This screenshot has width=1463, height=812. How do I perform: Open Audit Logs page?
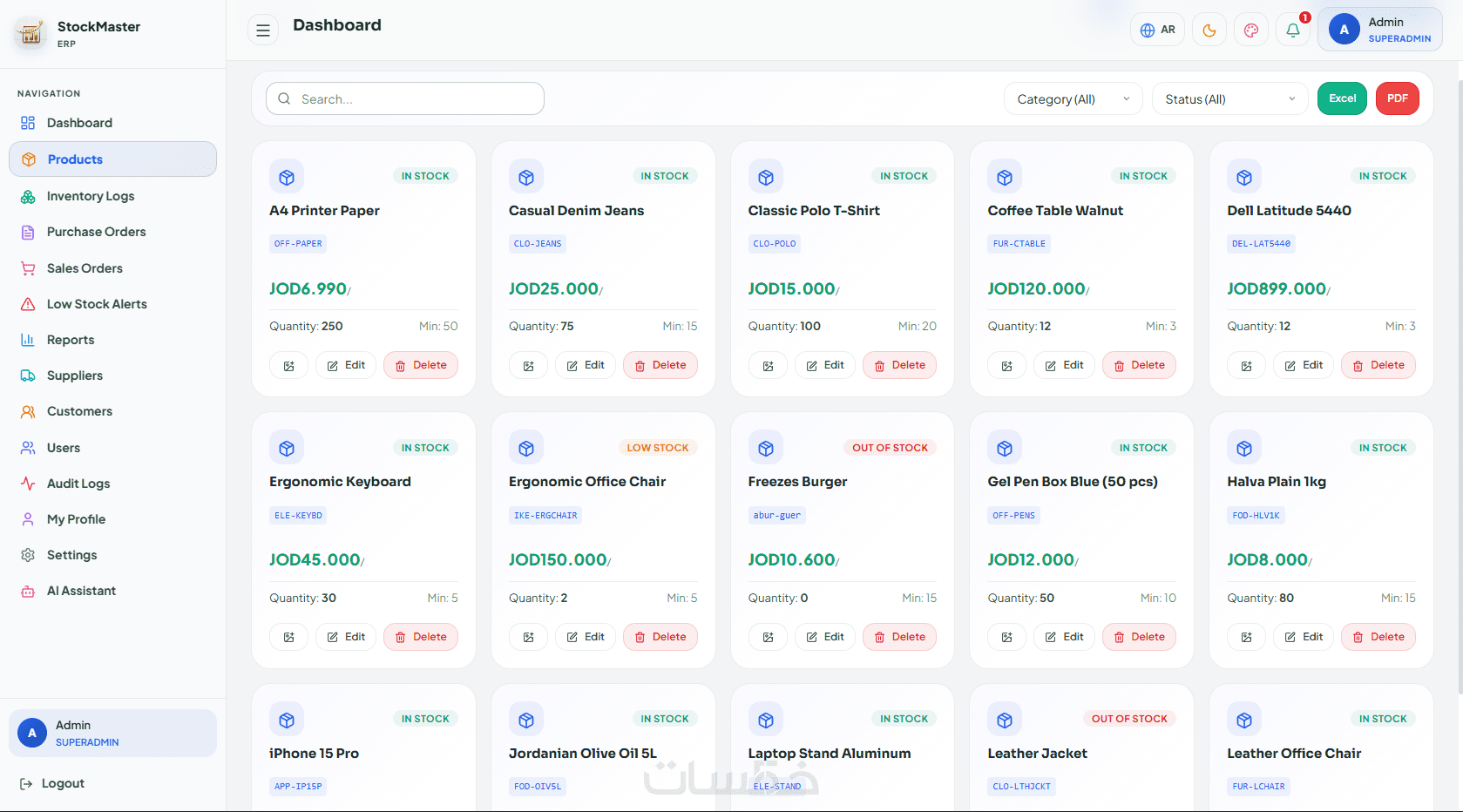tap(112, 484)
